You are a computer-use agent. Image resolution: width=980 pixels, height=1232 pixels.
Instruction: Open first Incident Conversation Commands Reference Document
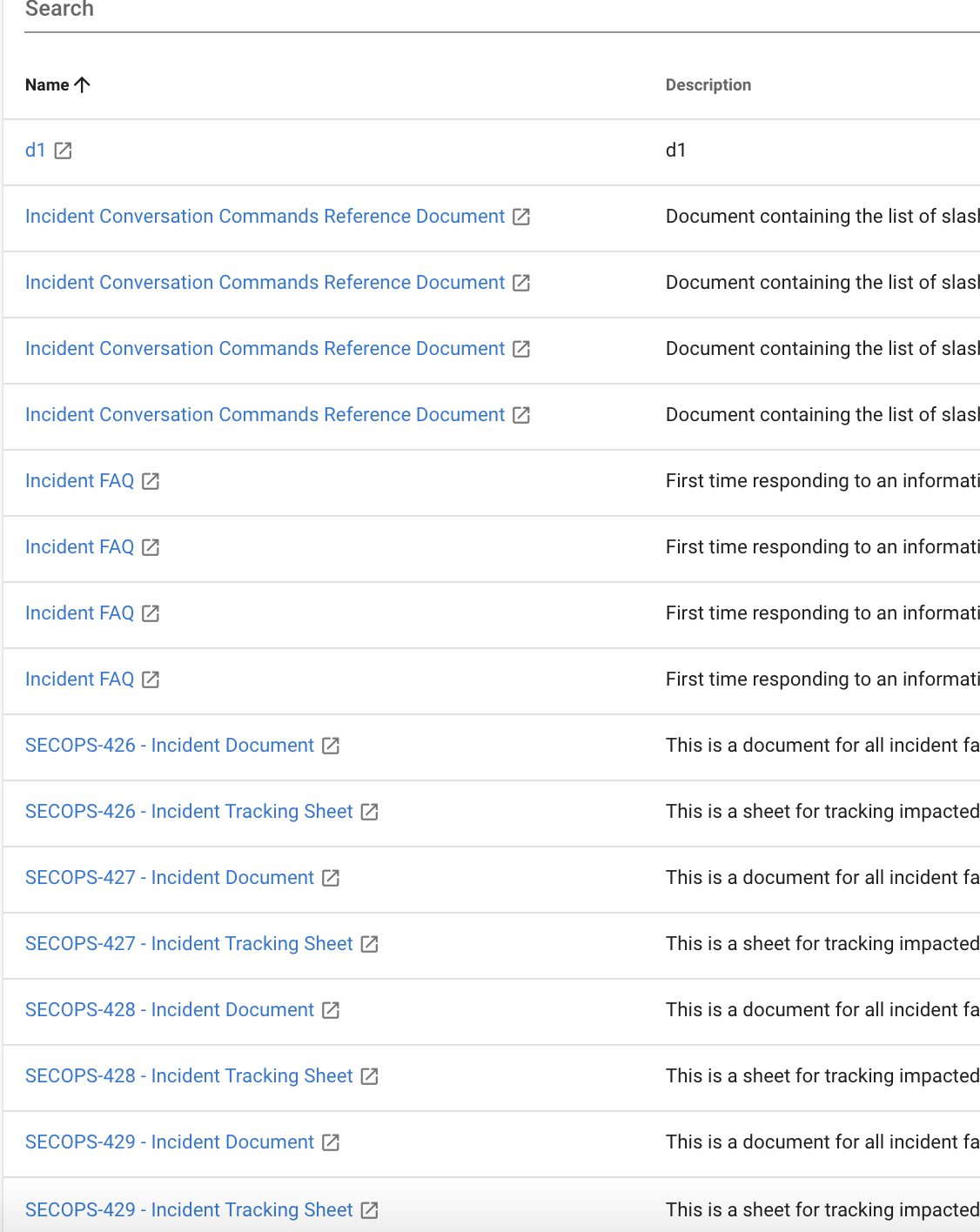coord(264,217)
